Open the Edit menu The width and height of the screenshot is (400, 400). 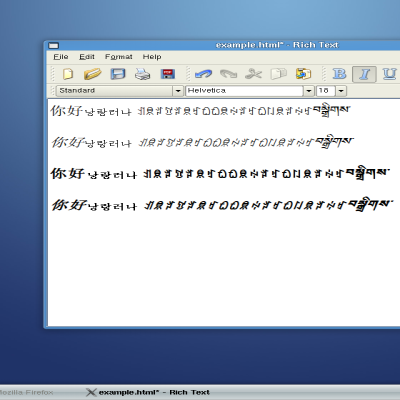87,57
